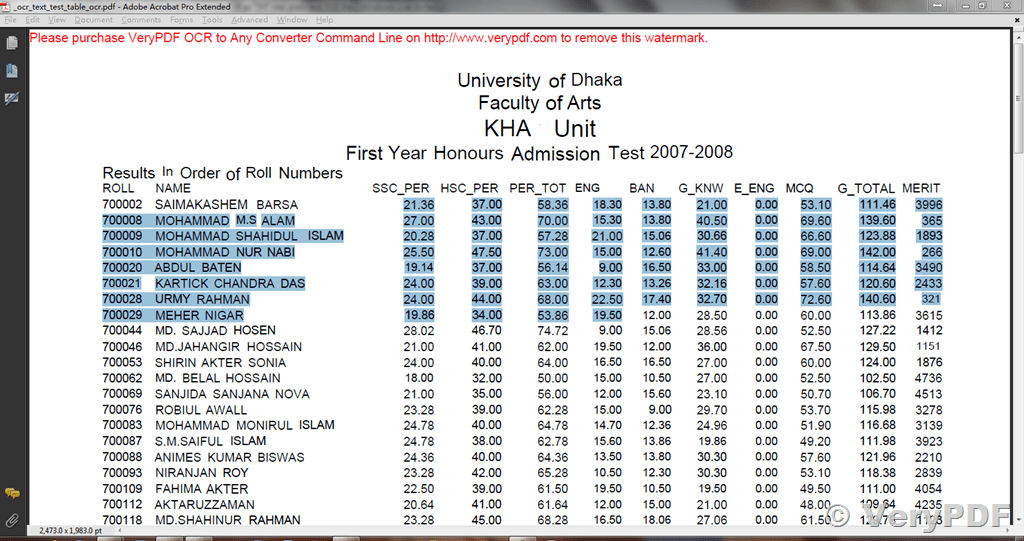Close the document with the black X
The image size is (1024, 541).
pos(1017,20)
